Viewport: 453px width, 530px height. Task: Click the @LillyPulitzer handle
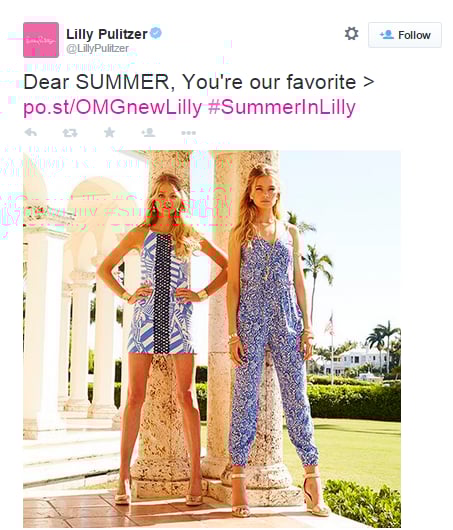click(97, 49)
